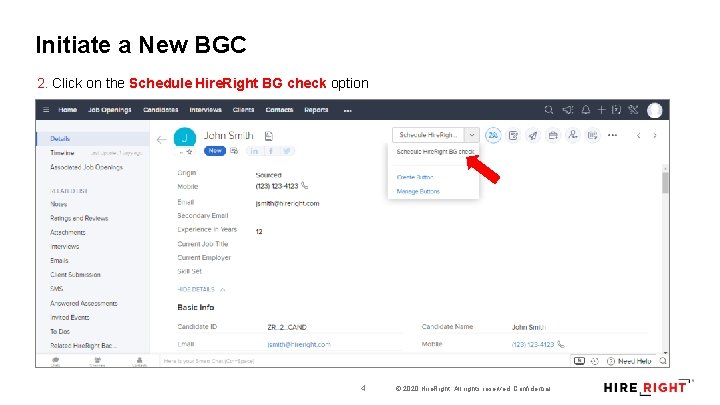Click the jsmith@hireright.com link in Basic Info
This screenshot has height=405, width=720.
(x=299, y=344)
